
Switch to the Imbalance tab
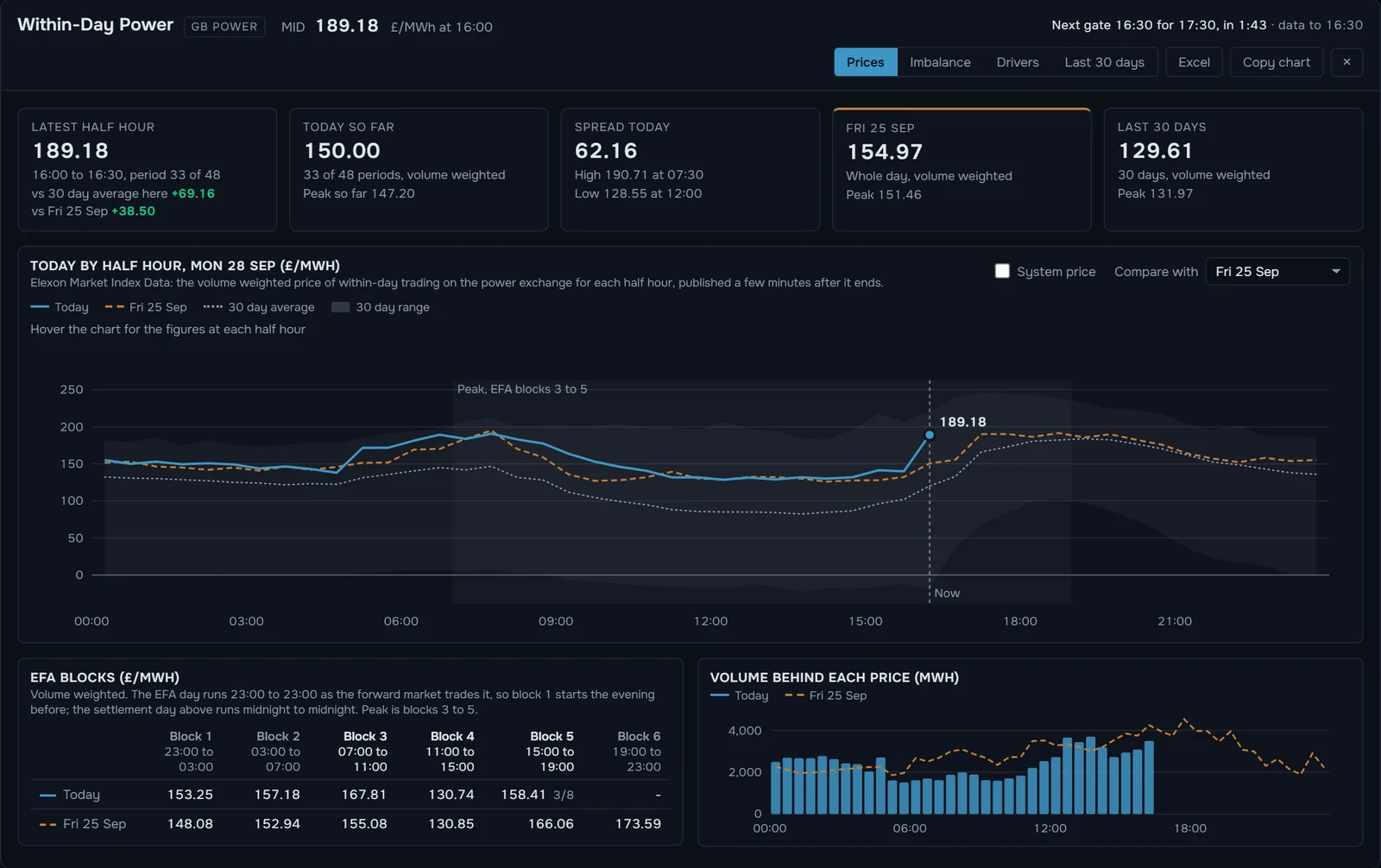940,62
